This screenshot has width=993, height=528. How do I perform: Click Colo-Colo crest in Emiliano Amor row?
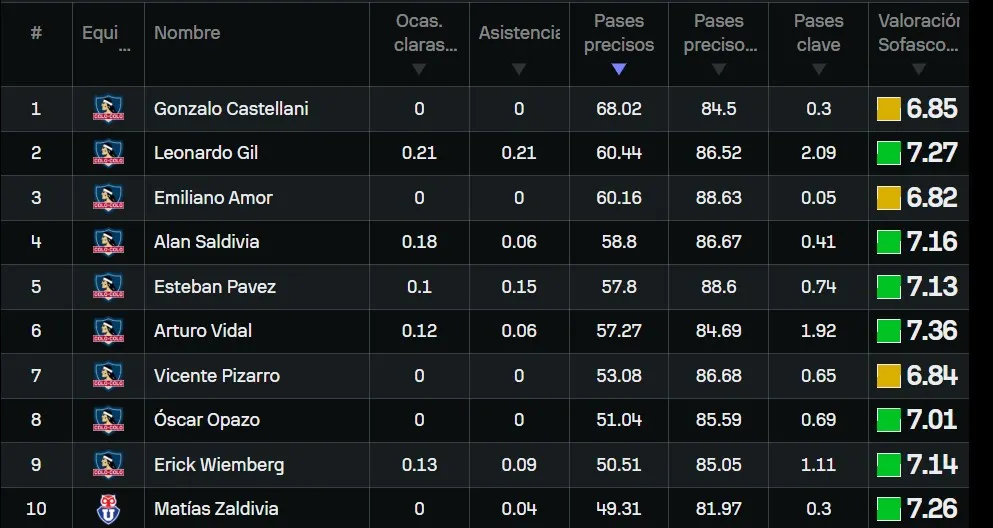pos(108,198)
